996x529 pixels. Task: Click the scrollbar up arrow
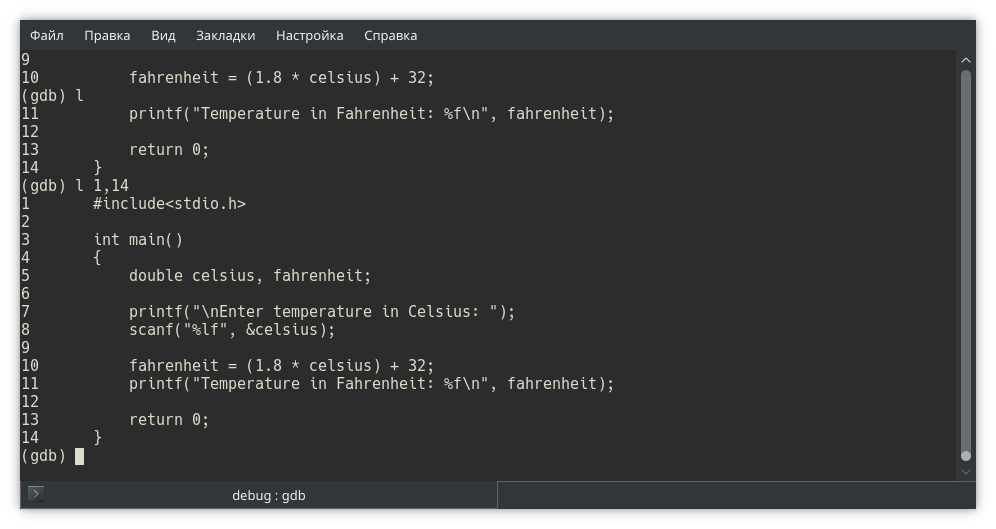click(x=965, y=61)
